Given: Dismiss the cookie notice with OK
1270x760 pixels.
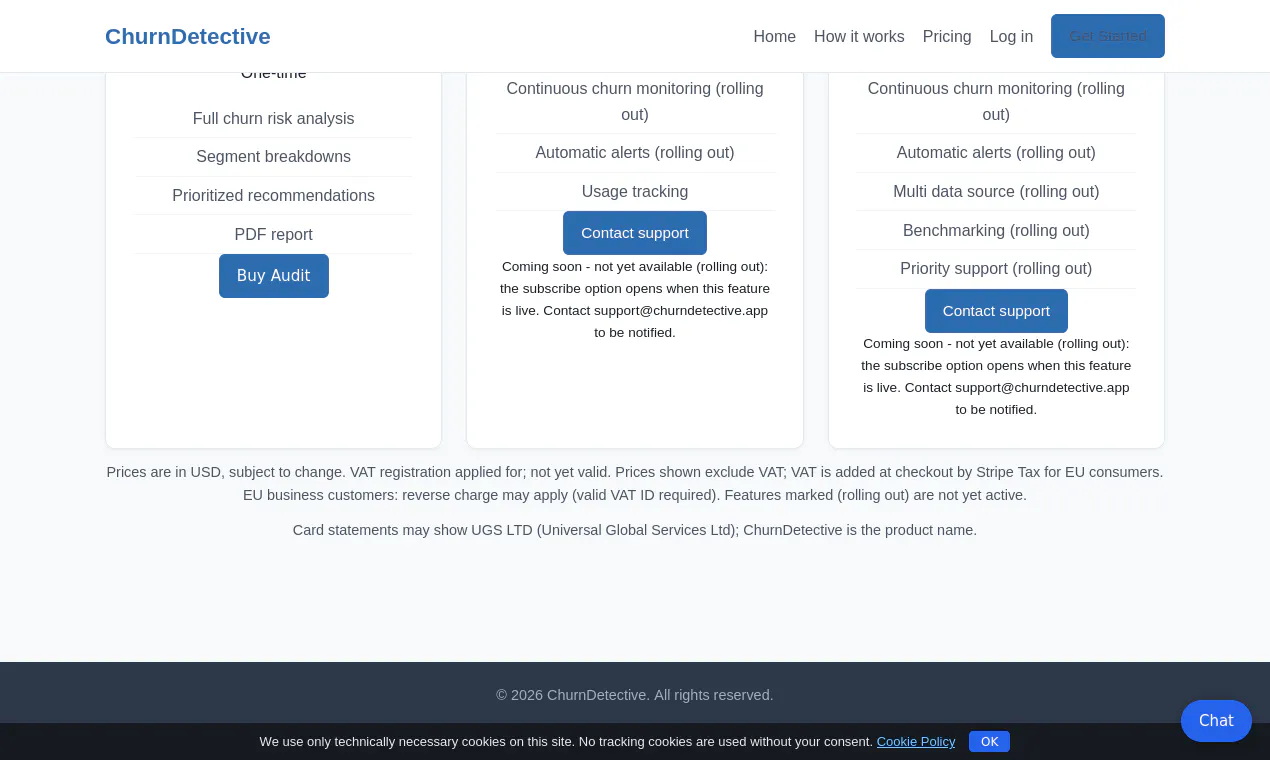Looking at the screenshot, I should (989, 742).
